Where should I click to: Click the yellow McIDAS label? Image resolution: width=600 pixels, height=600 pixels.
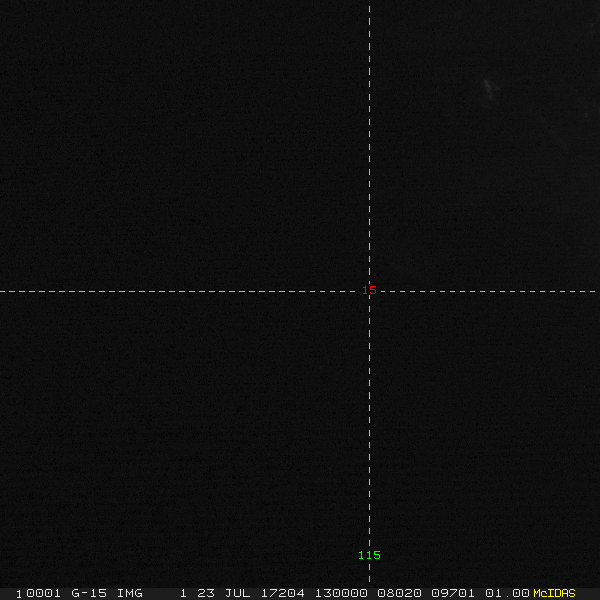(x=554, y=593)
